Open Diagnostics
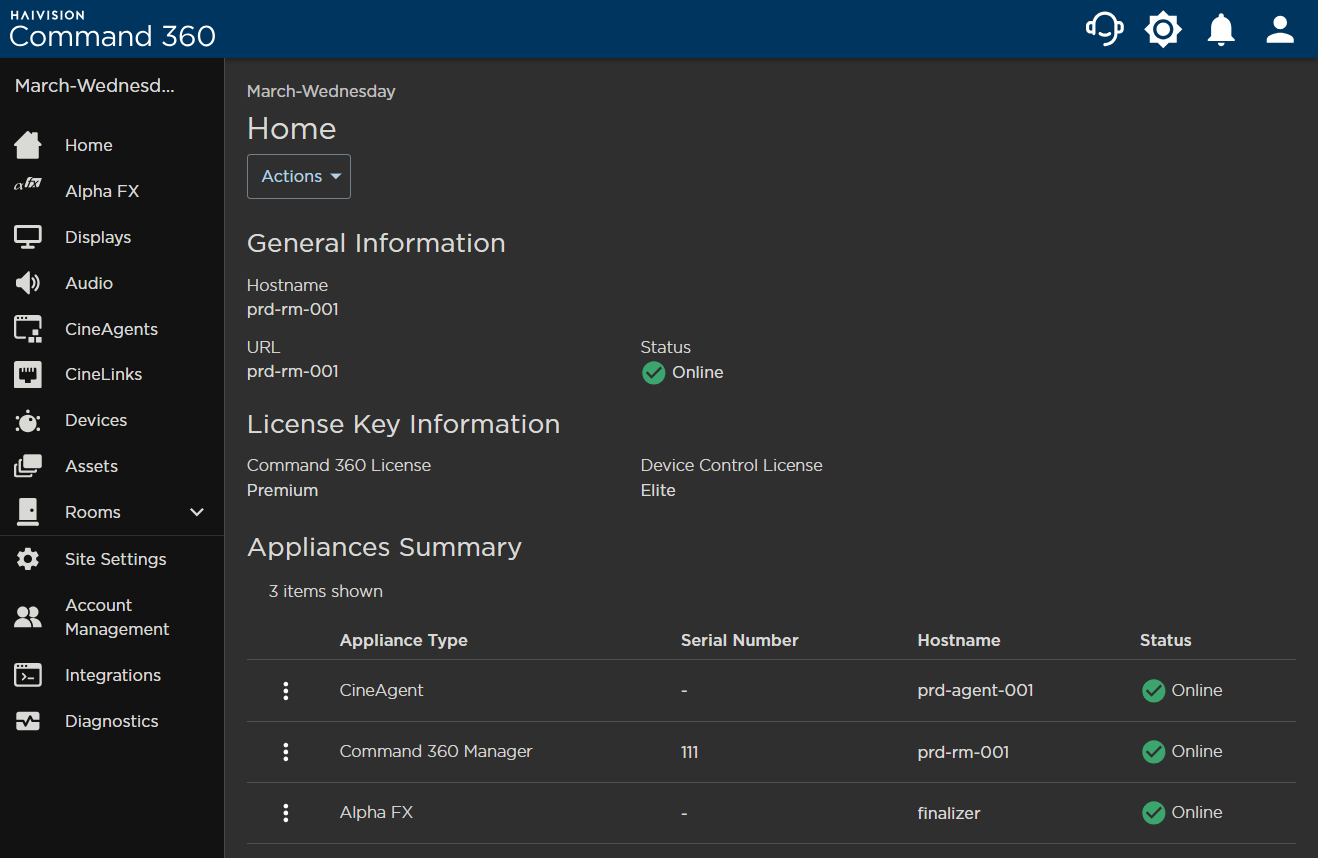The image size is (1318, 858). pyautogui.click(x=112, y=721)
